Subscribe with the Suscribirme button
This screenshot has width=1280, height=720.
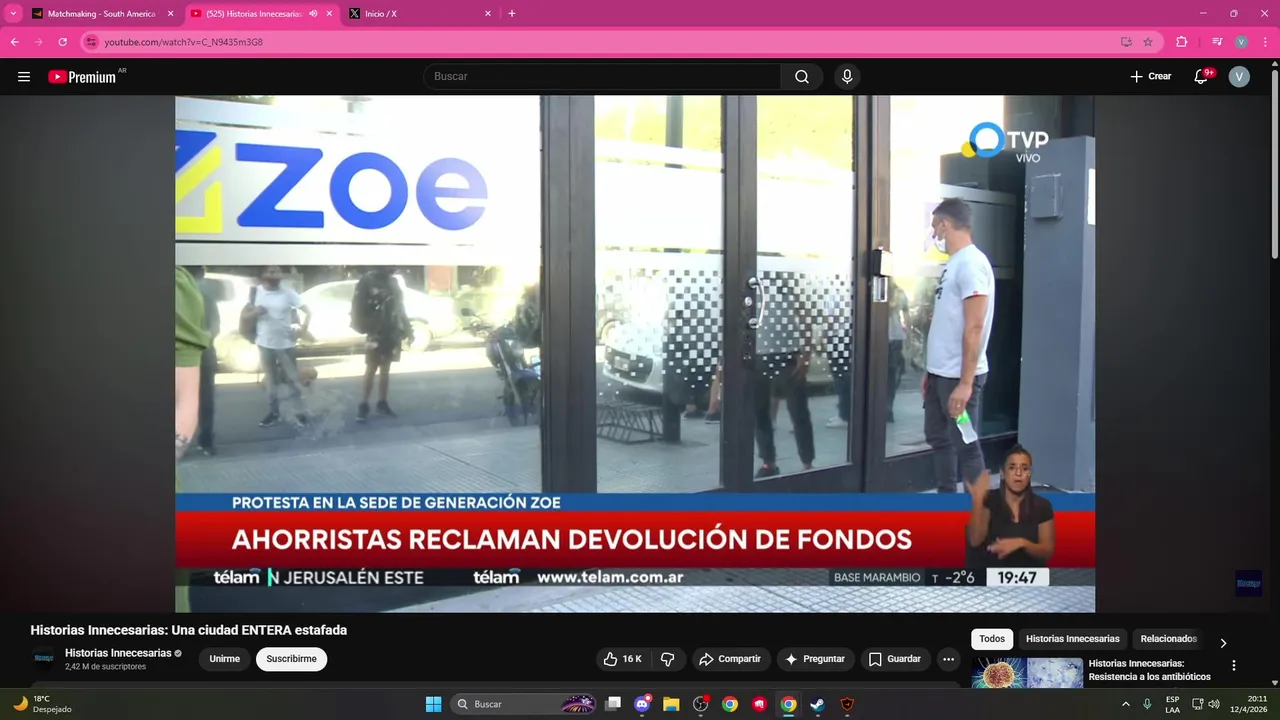(291, 659)
